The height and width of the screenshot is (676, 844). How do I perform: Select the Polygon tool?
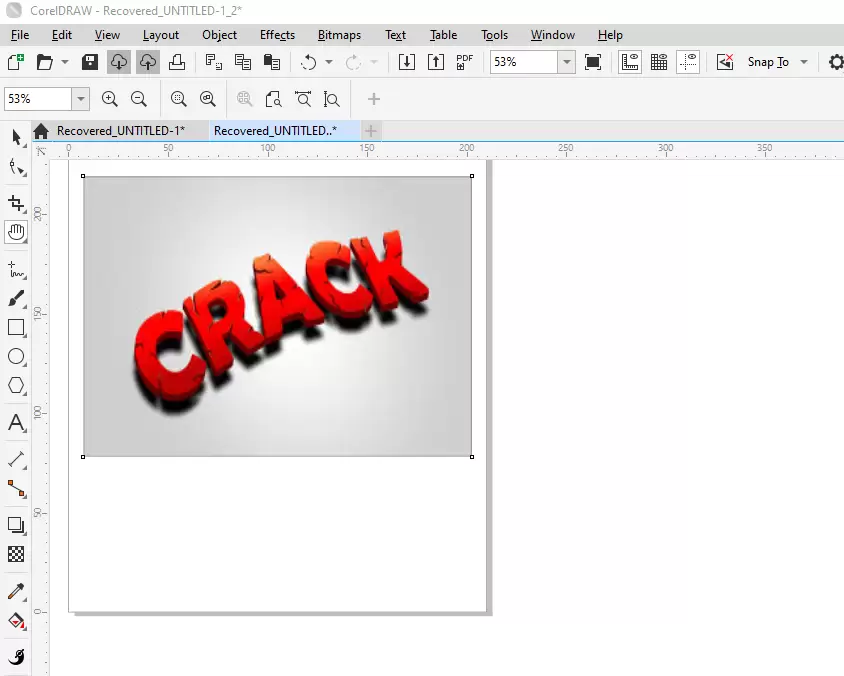click(16, 386)
